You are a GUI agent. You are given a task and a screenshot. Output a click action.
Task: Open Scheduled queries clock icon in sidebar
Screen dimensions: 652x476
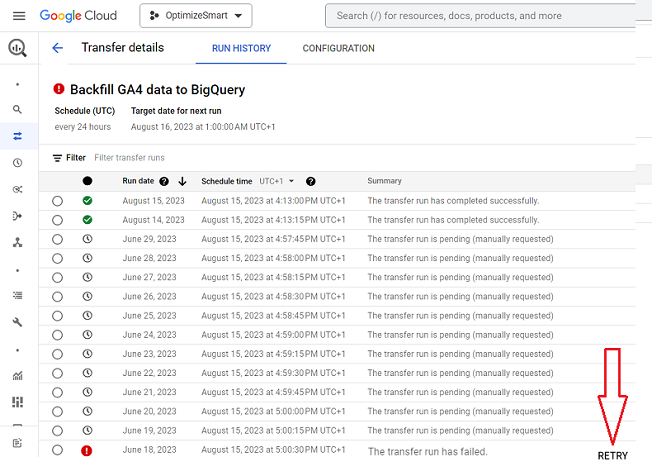(x=17, y=163)
